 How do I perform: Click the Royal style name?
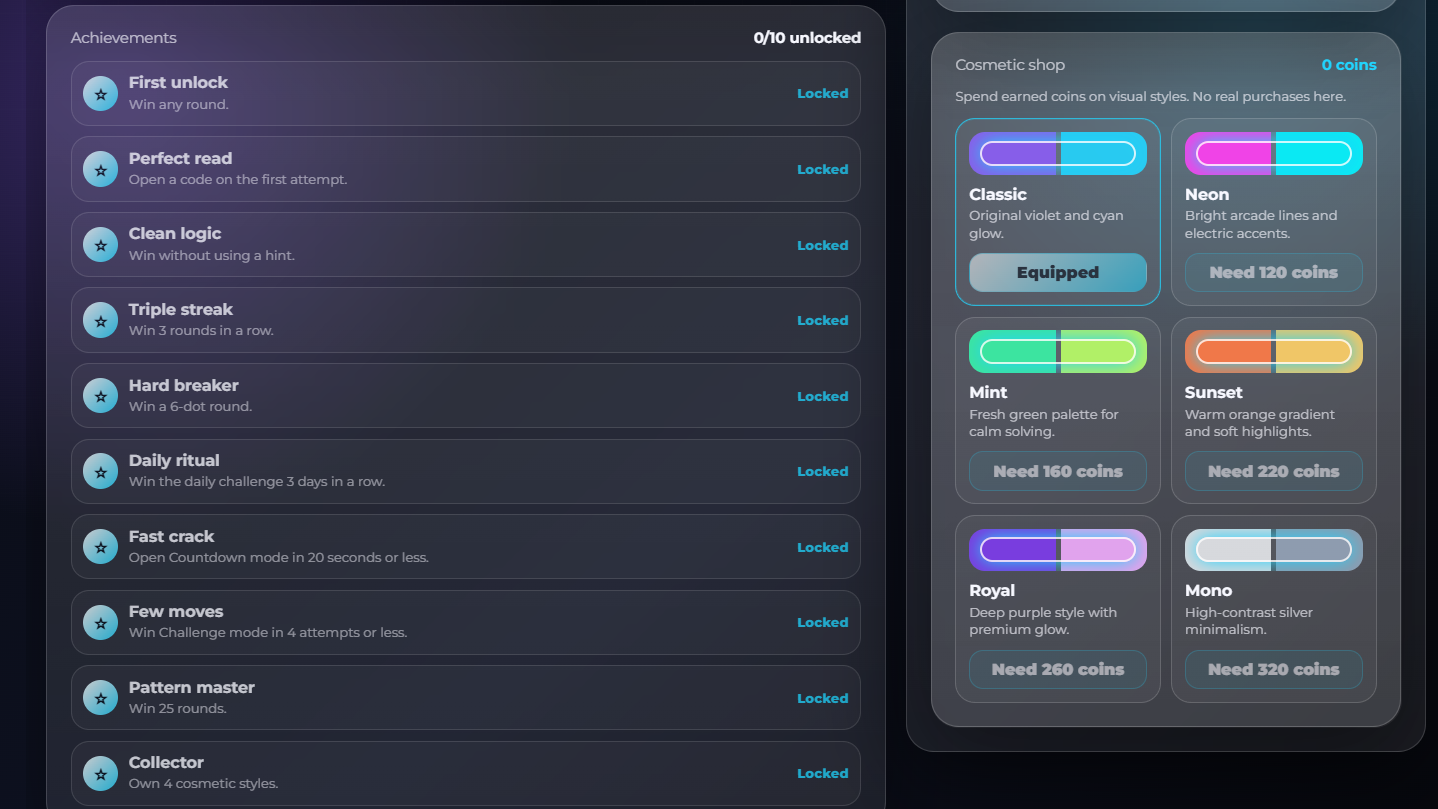992,591
